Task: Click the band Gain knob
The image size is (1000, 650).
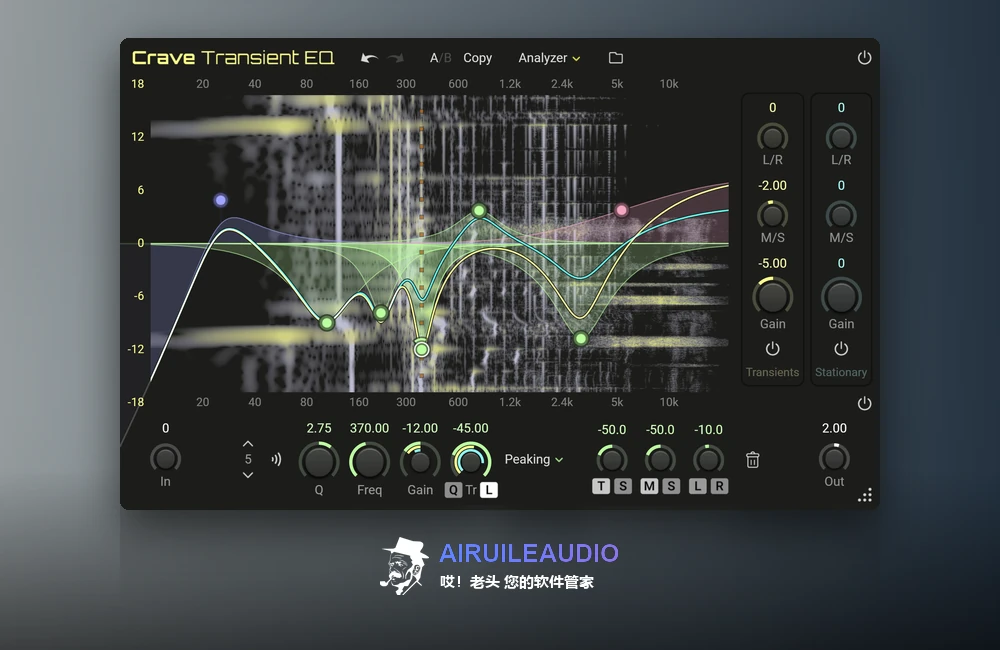Action: coord(420,461)
